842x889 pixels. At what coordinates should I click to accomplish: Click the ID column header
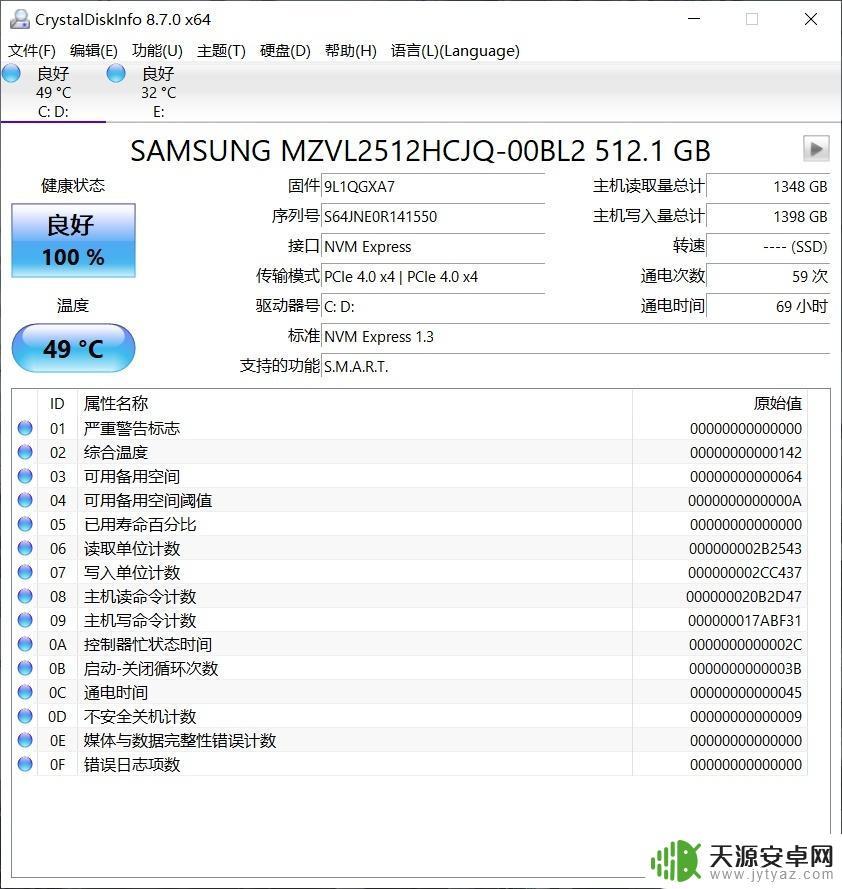pos(57,404)
